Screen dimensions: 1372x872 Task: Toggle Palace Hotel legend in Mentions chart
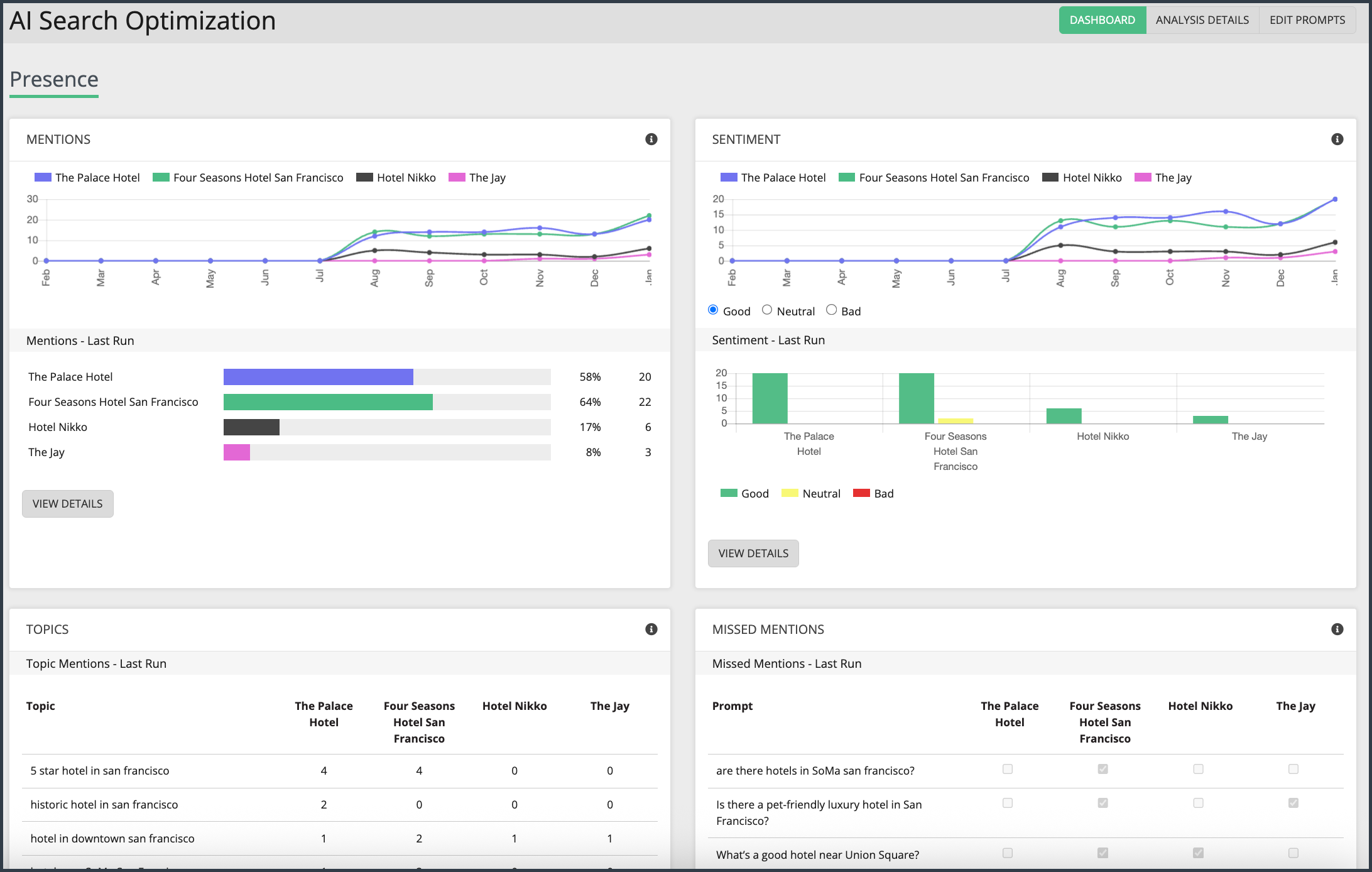(87, 178)
